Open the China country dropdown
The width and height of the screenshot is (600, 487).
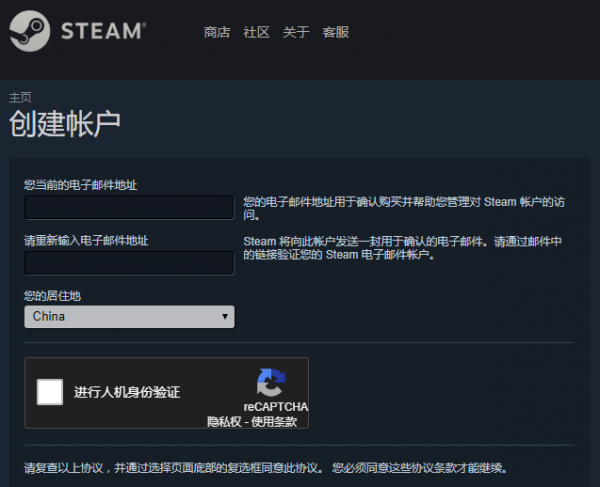click(x=129, y=317)
